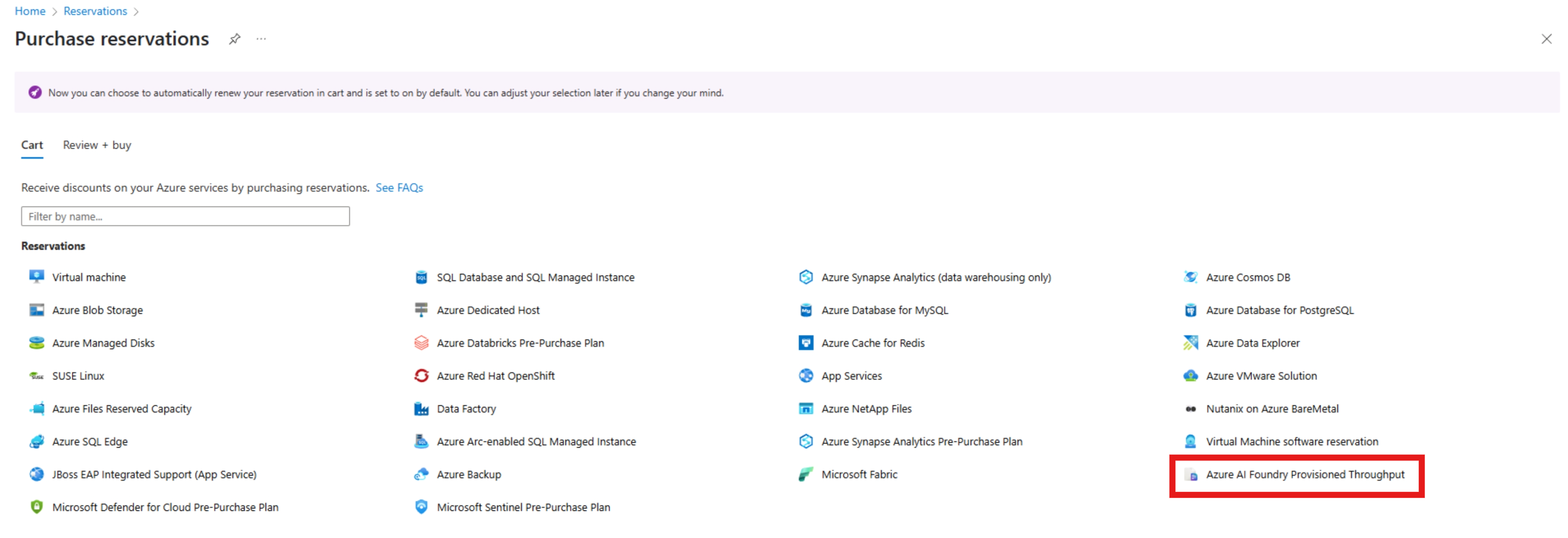
Task: Click the Azure Backup cloud icon
Action: pos(421,474)
